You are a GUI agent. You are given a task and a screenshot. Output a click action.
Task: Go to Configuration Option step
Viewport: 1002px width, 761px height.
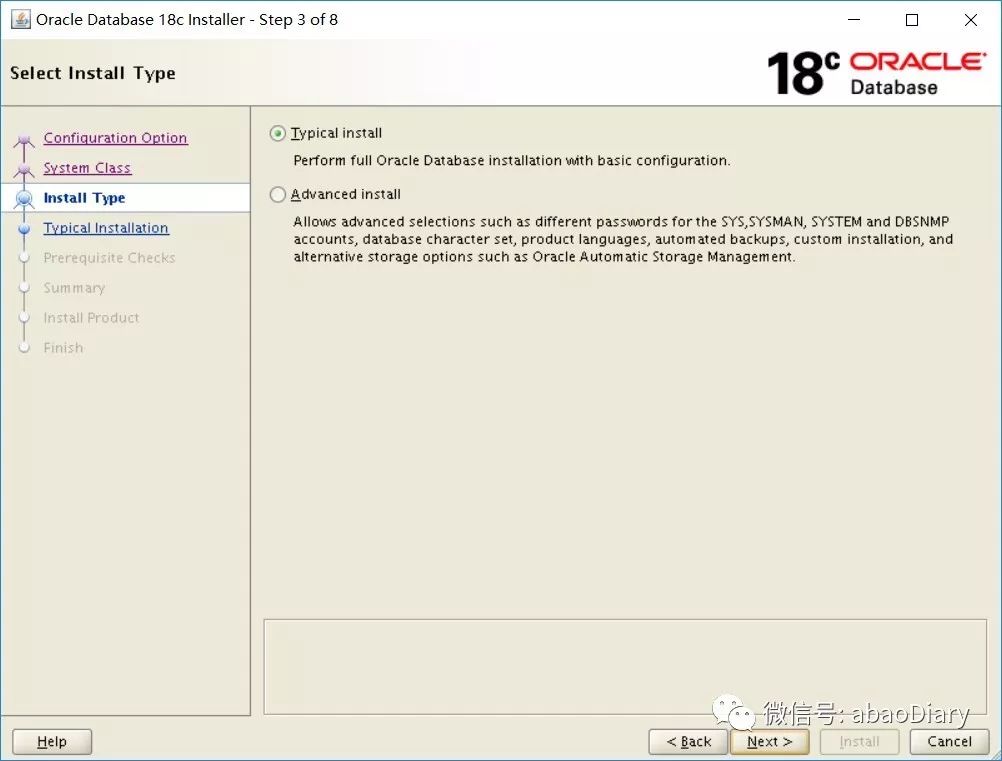(115, 138)
